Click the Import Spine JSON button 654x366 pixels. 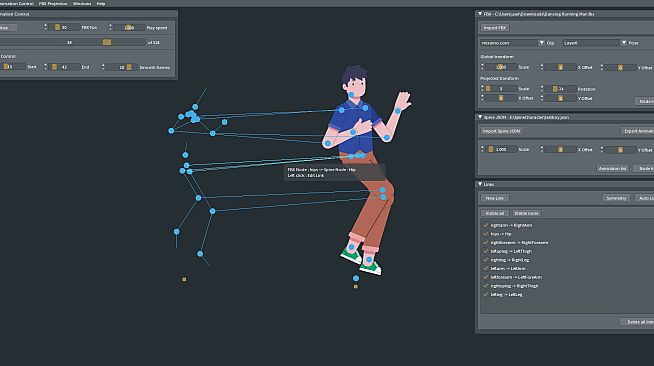(501, 131)
